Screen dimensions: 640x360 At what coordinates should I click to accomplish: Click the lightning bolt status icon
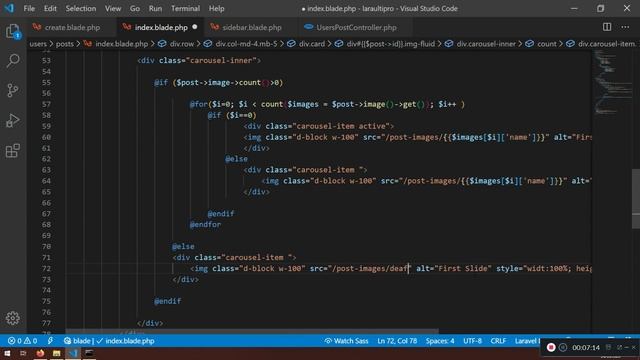tap(50, 341)
